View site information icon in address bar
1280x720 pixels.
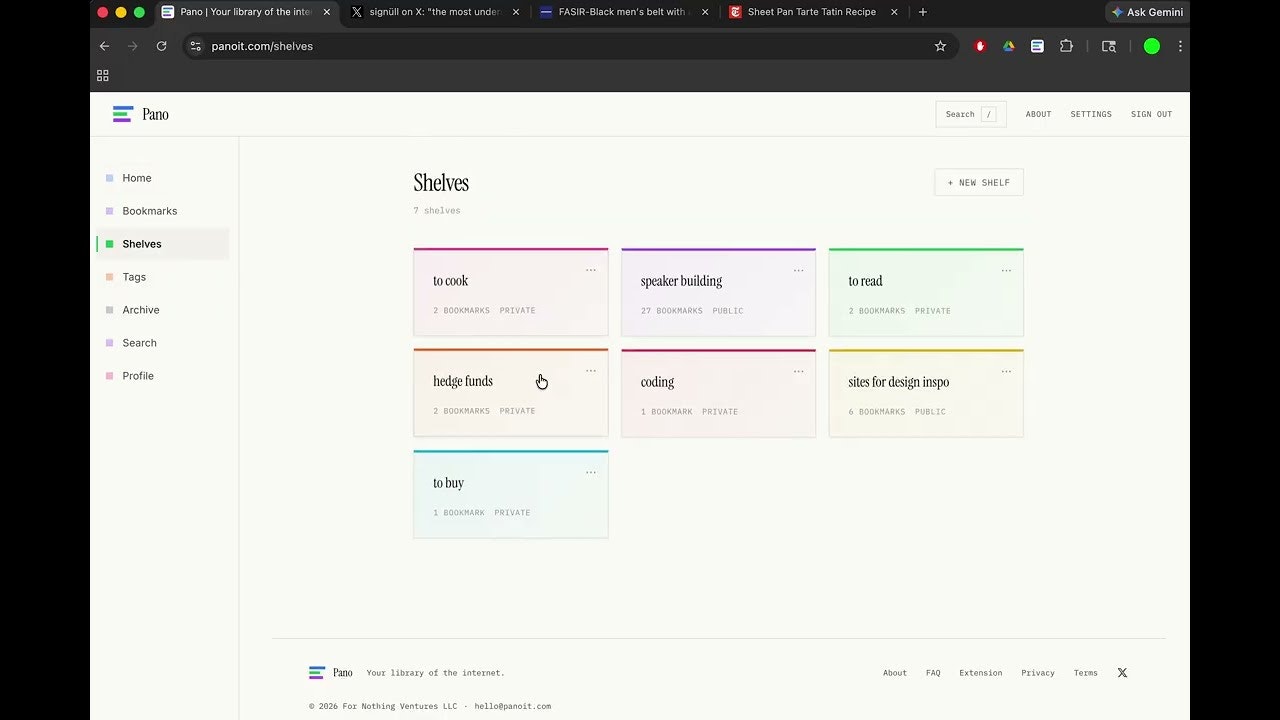[x=196, y=46]
